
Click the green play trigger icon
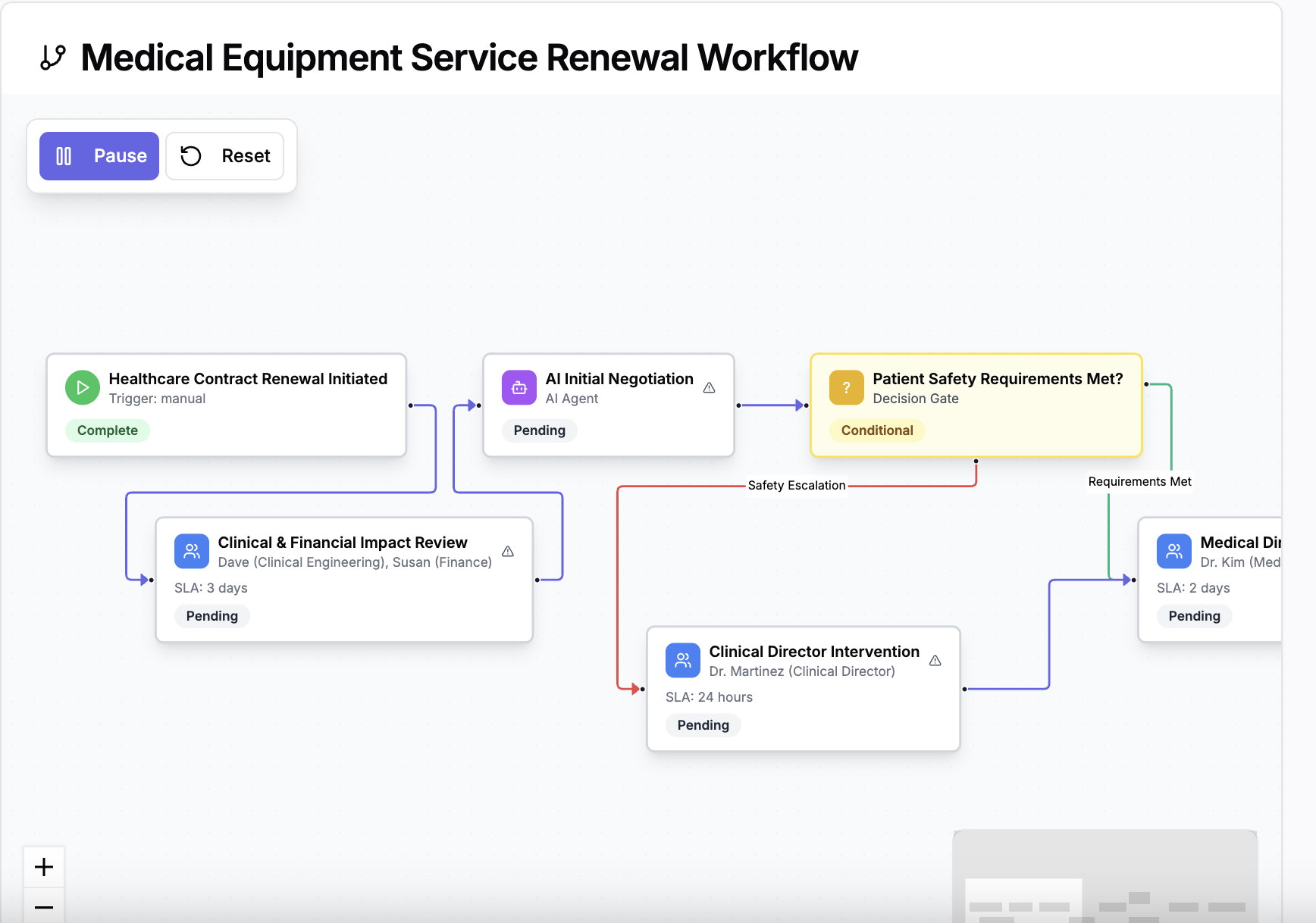pyautogui.click(x=83, y=387)
